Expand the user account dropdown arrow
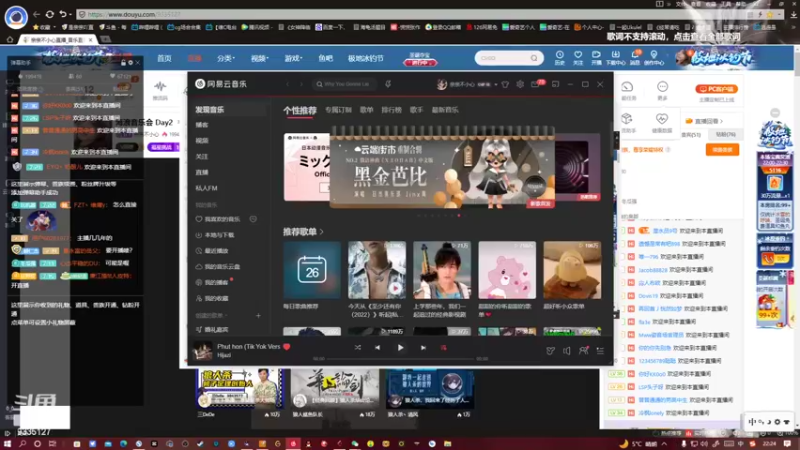 pyautogui.click(x=495, y=85)
